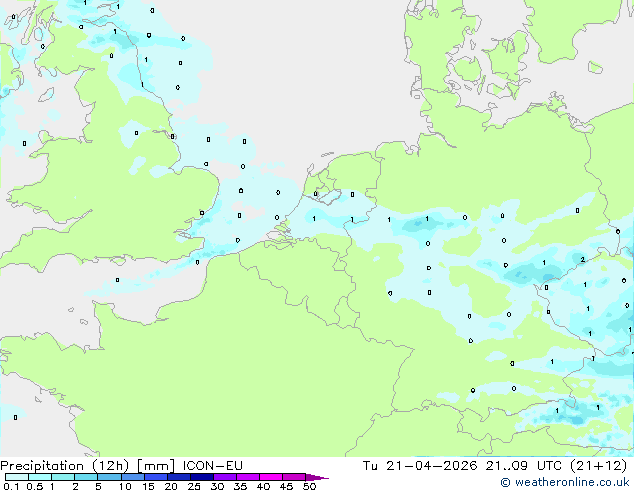634x490 pixels.
Task: Click the "2" precipitation value on the map
Action: pyautogui.click(x=582, y=260)
